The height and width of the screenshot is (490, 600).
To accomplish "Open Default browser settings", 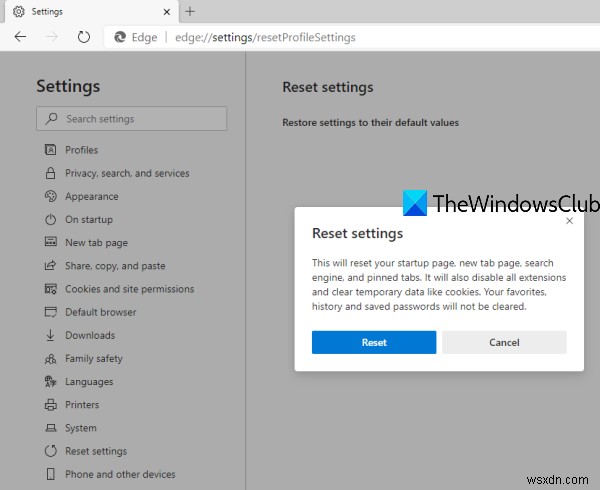I will click(100, 312).
